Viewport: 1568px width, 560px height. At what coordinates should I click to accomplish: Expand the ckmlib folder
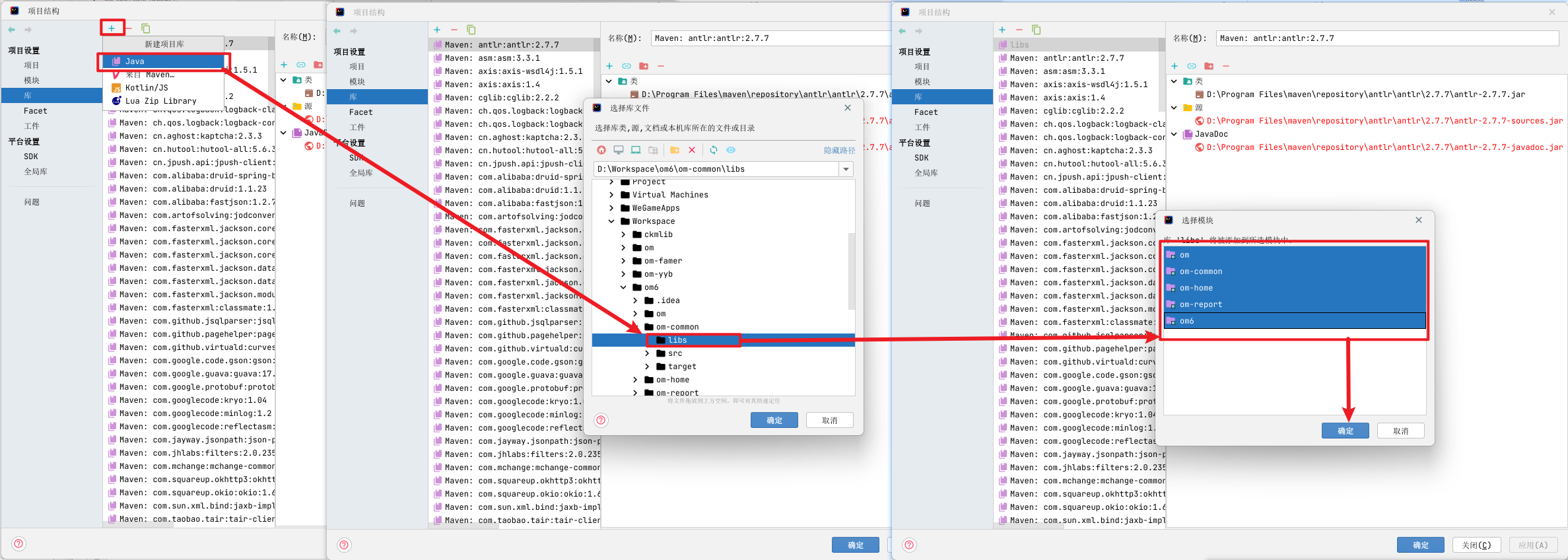point(623,234)
